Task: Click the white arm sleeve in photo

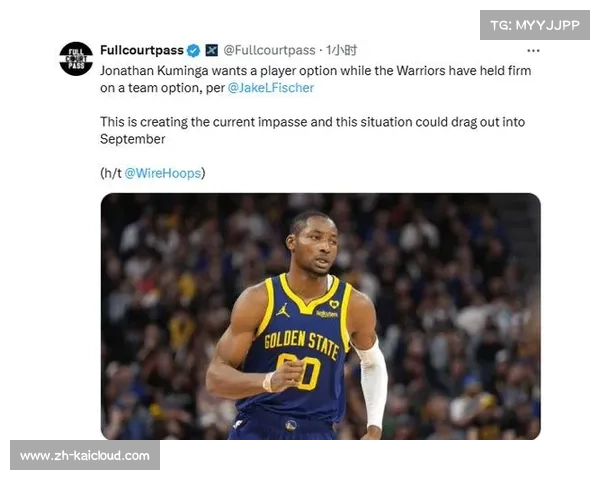Action: (372, 384)
